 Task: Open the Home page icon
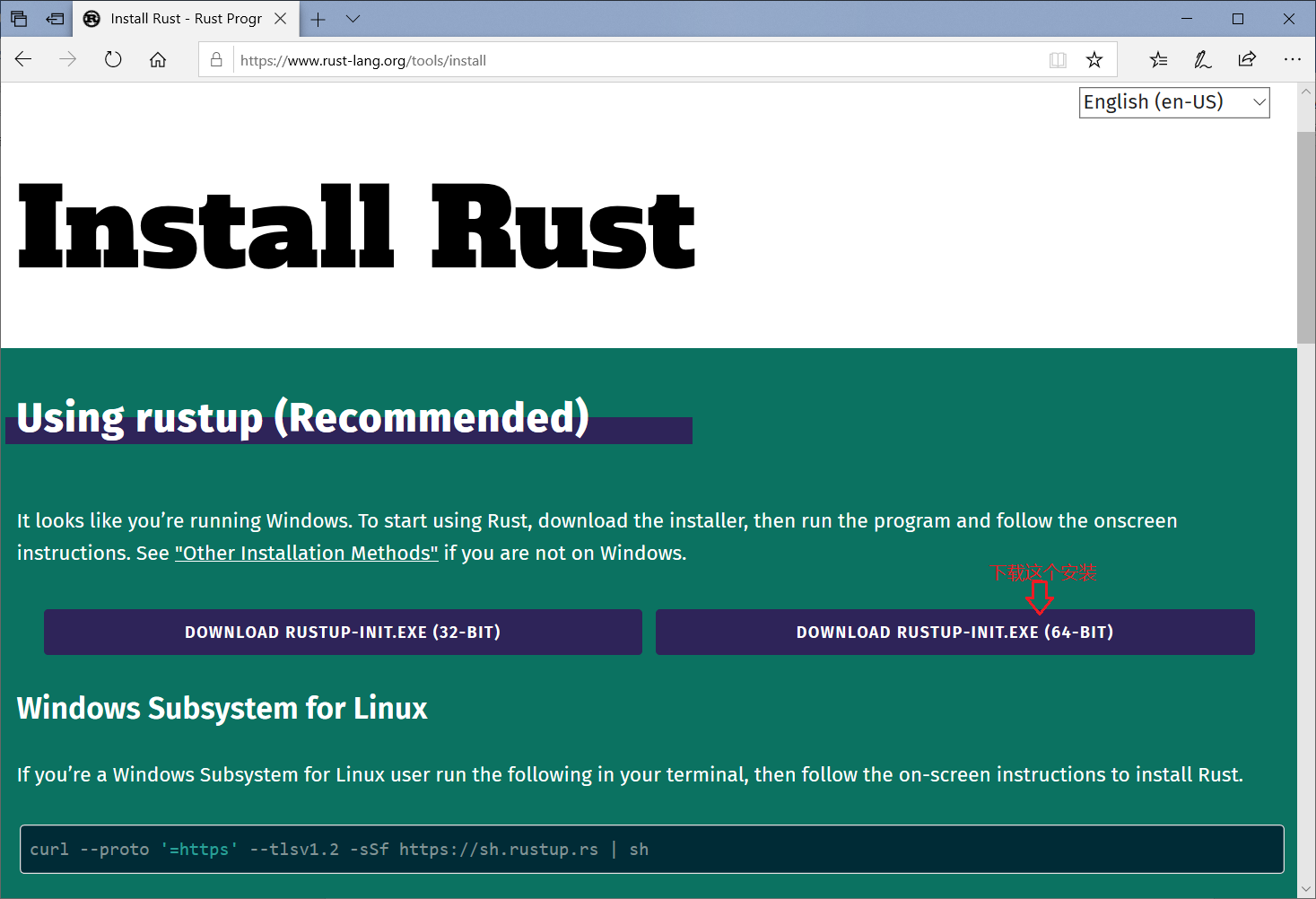[158, 59]
